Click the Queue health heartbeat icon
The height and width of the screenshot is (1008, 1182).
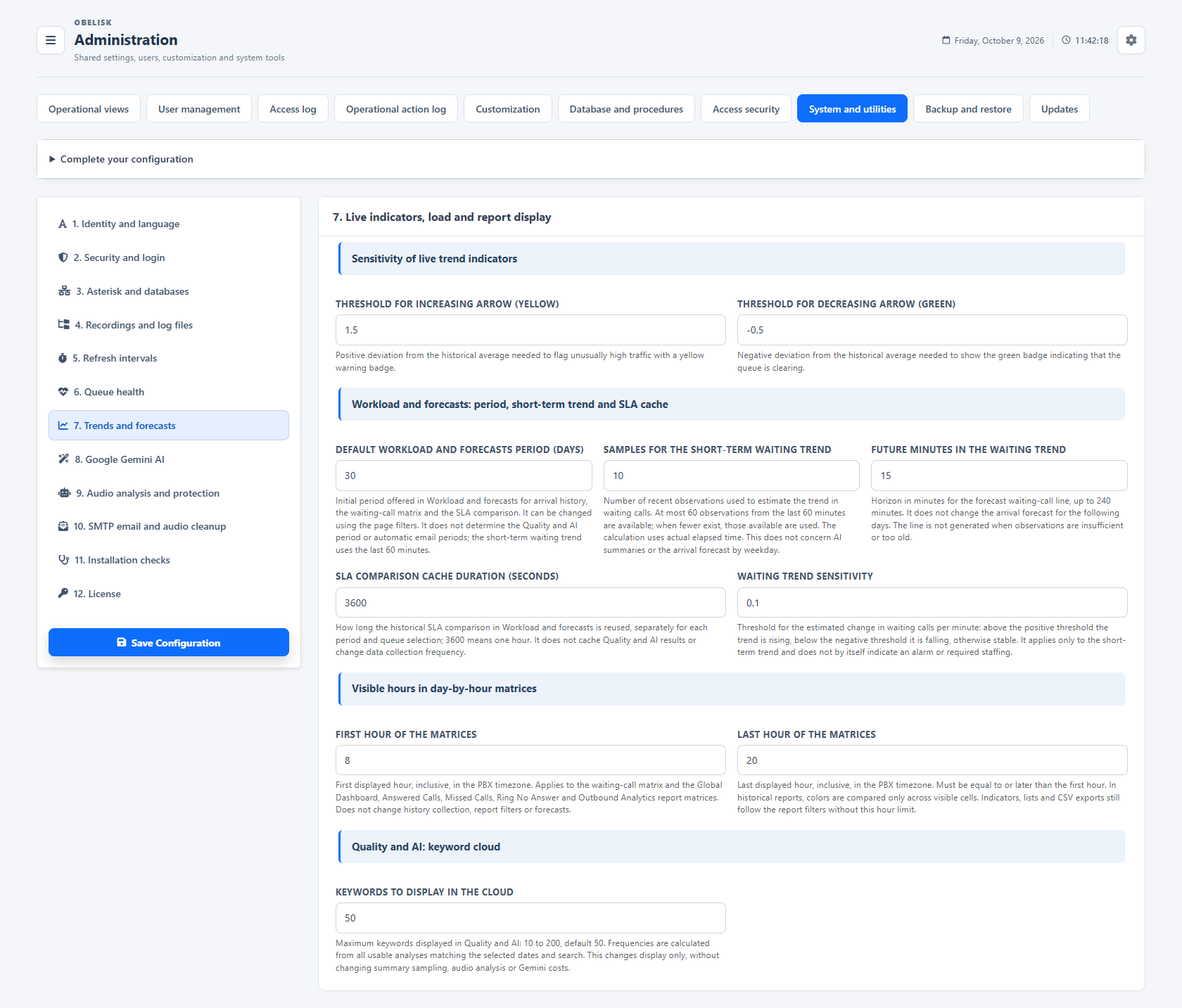(x=63, y=392)
